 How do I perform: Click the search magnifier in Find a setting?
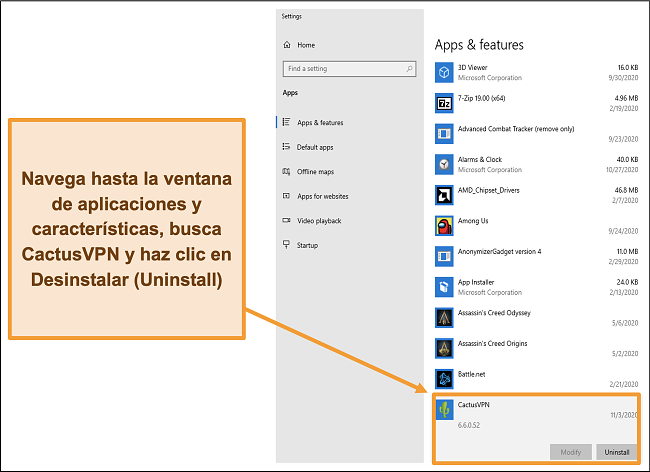point(409,68)
